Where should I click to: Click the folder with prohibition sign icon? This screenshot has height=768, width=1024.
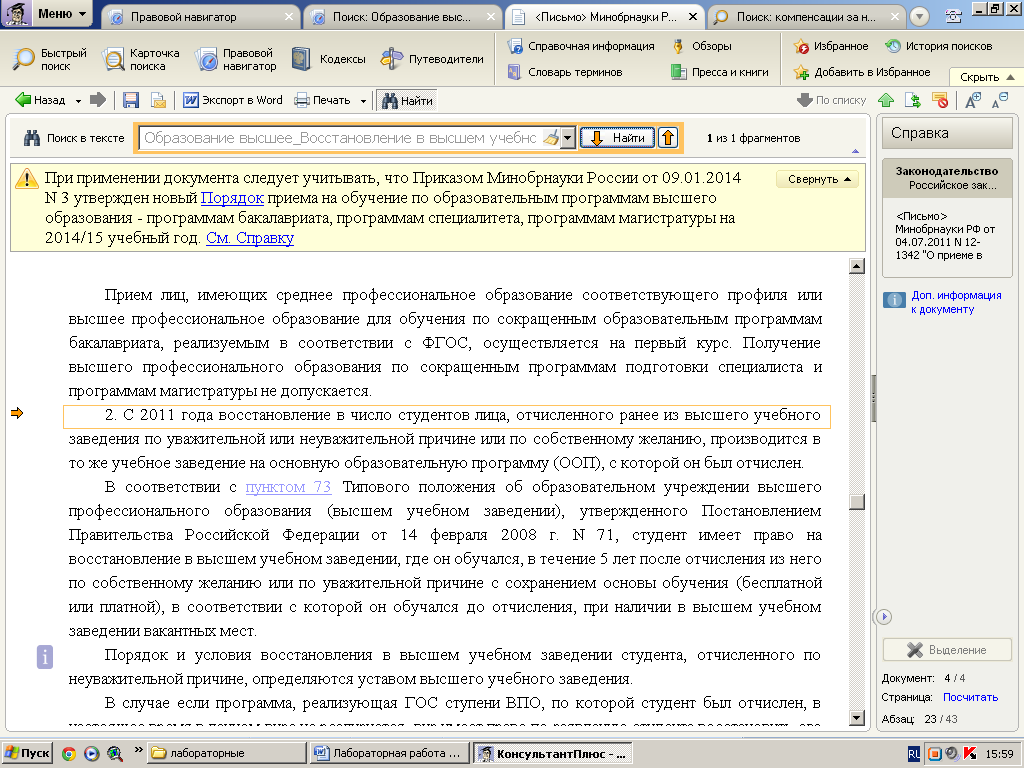(x=940, y=100)
